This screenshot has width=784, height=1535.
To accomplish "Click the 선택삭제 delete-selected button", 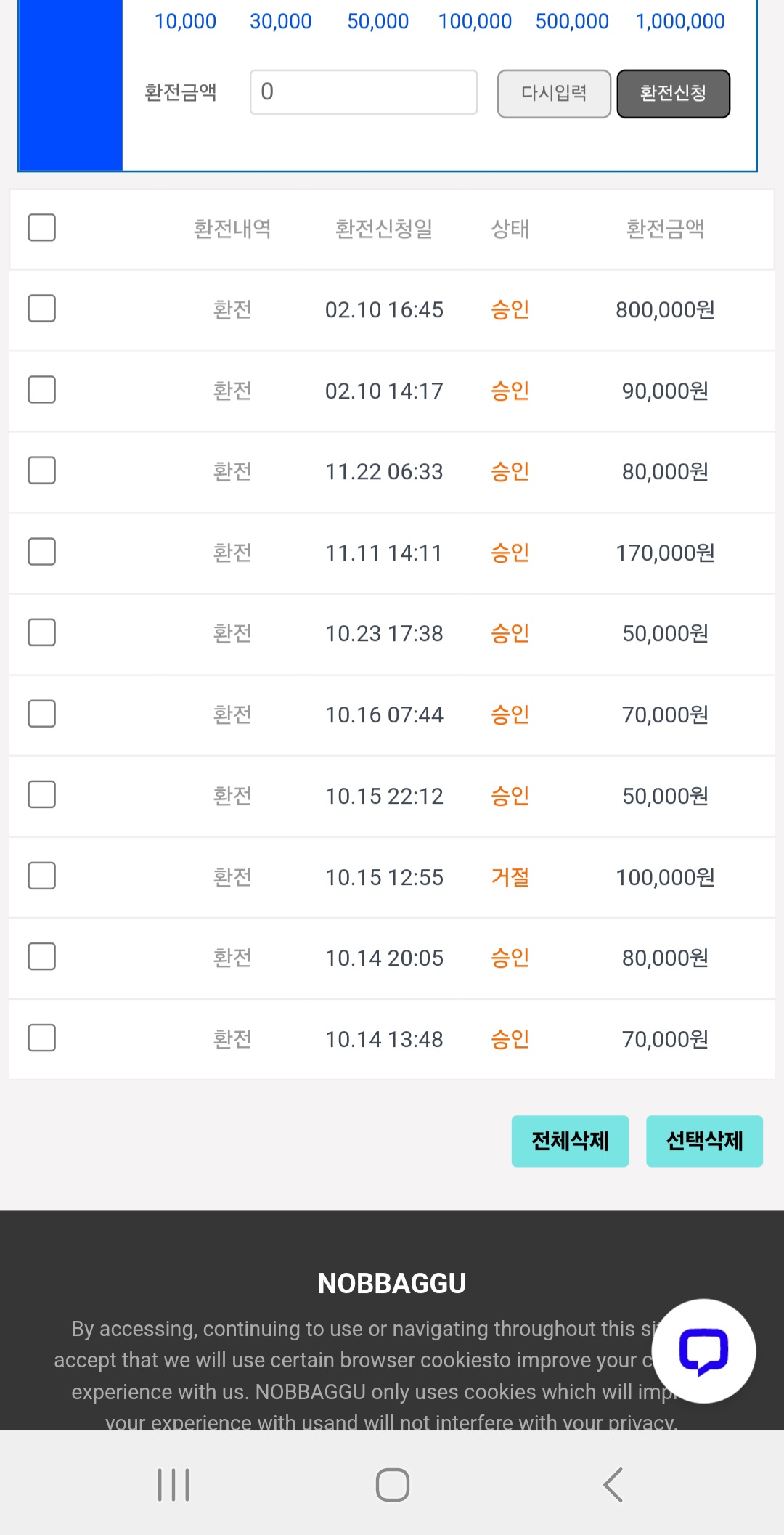I will pos(704,1141).
